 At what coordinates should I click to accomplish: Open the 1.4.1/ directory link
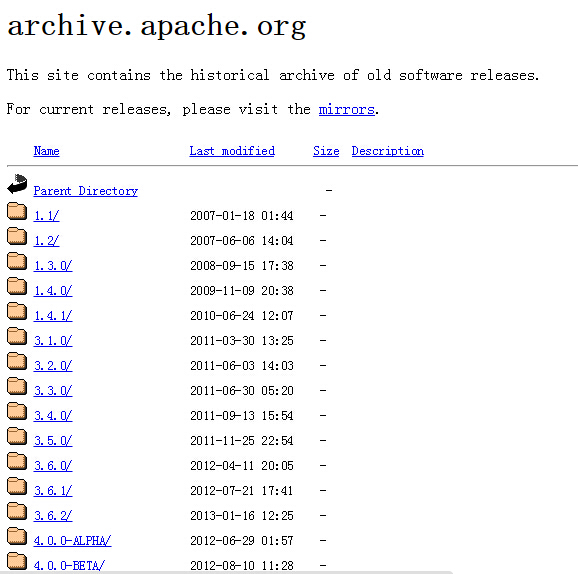pyautogui.click(x=53, y=316)
